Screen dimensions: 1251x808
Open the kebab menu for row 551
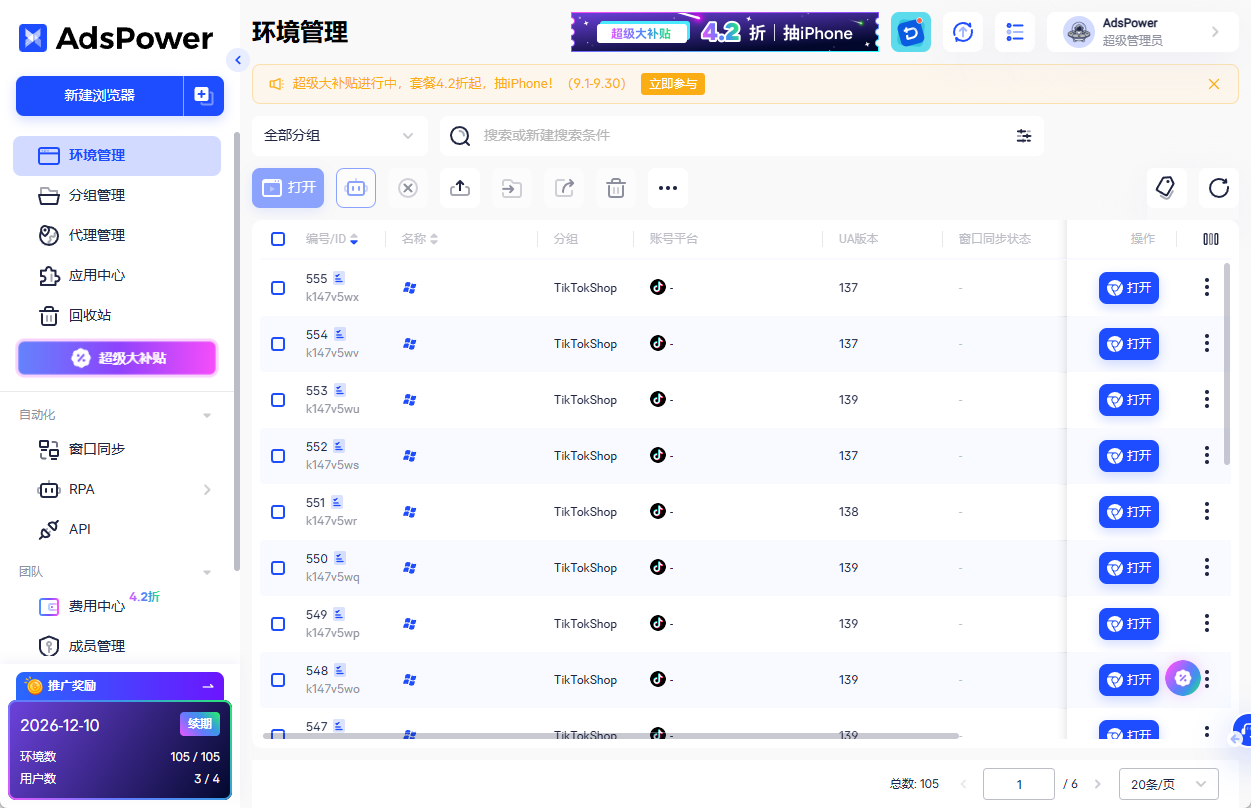pyautogui.click(x=1207, y=512)
